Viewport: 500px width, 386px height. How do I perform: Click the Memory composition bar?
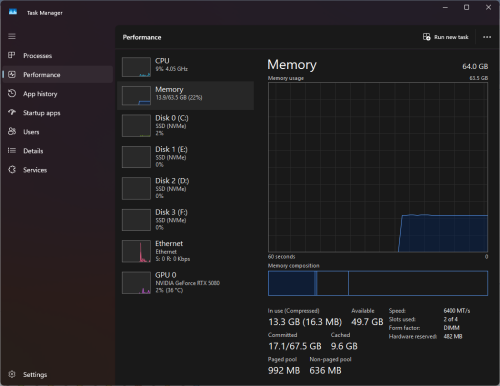click(378, 283)
